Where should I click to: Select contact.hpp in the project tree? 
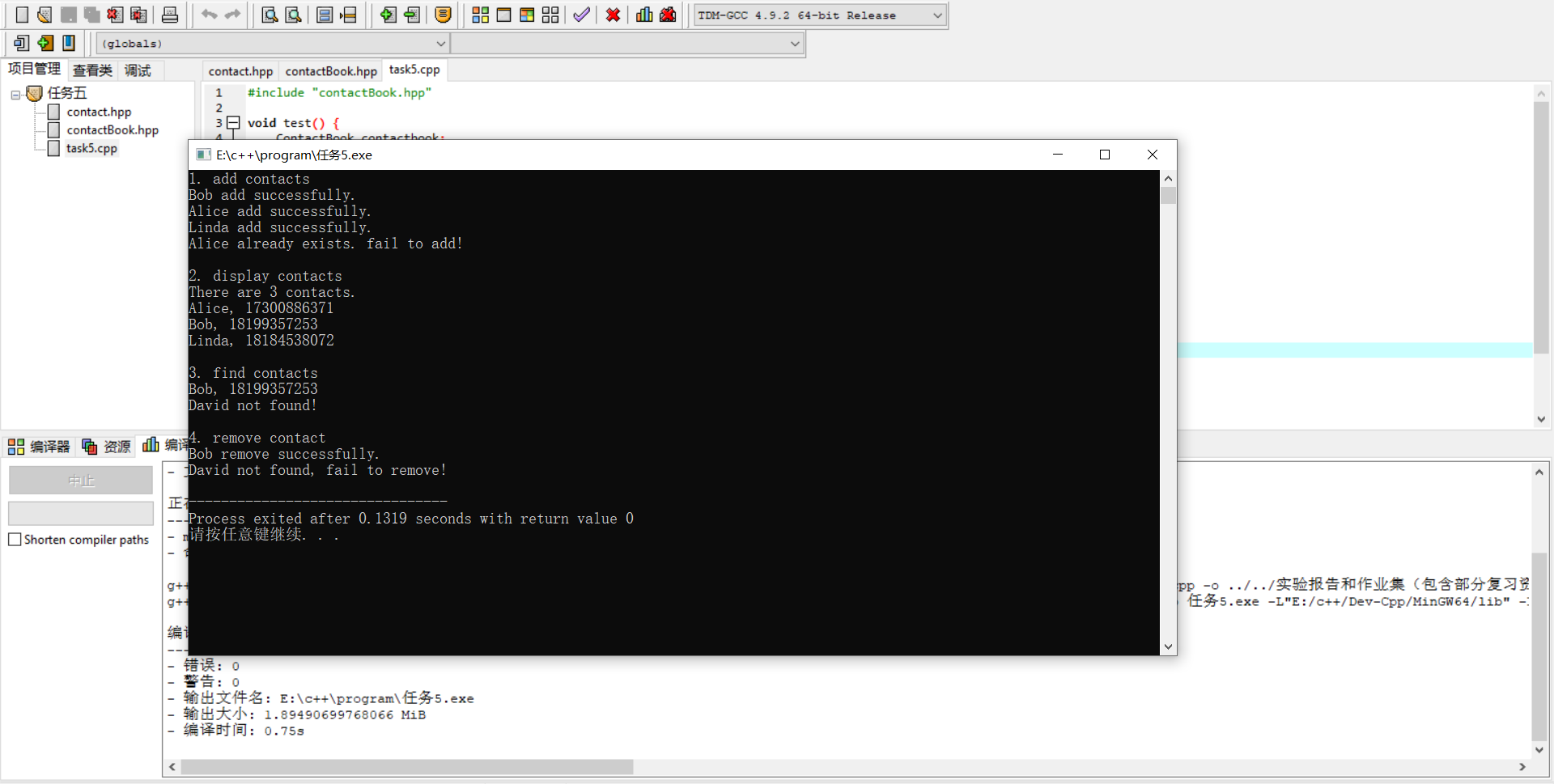(x=99, y=112)
